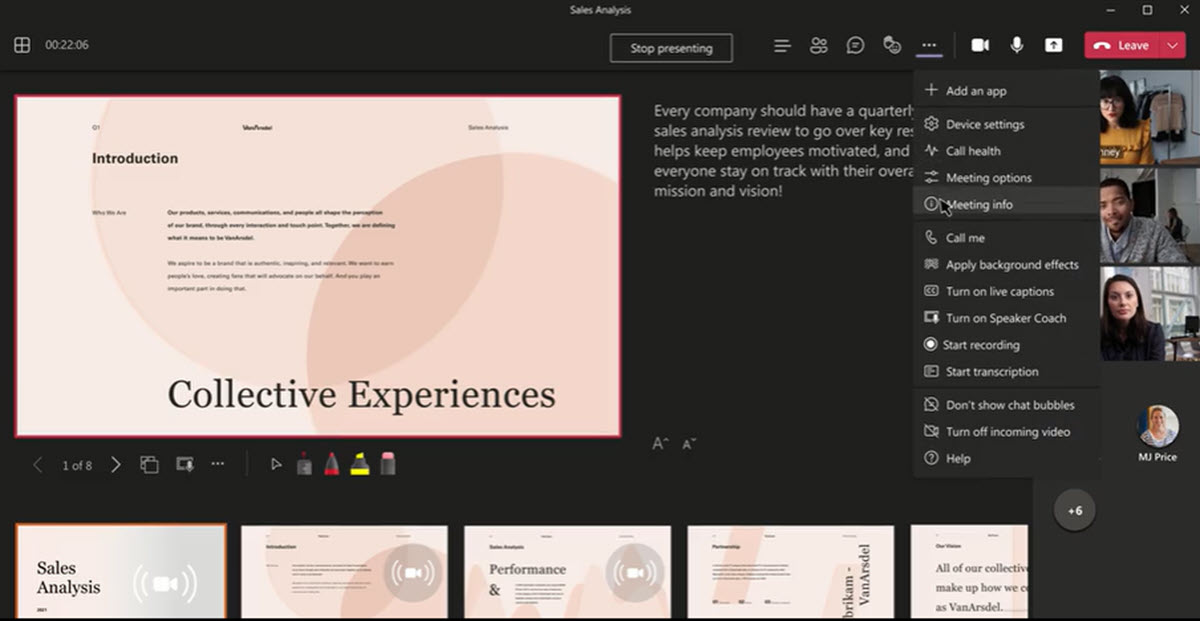This screenshot has width=1200, height=621.
Task: Open the meeting chat icon
Action: coord(855,46)
